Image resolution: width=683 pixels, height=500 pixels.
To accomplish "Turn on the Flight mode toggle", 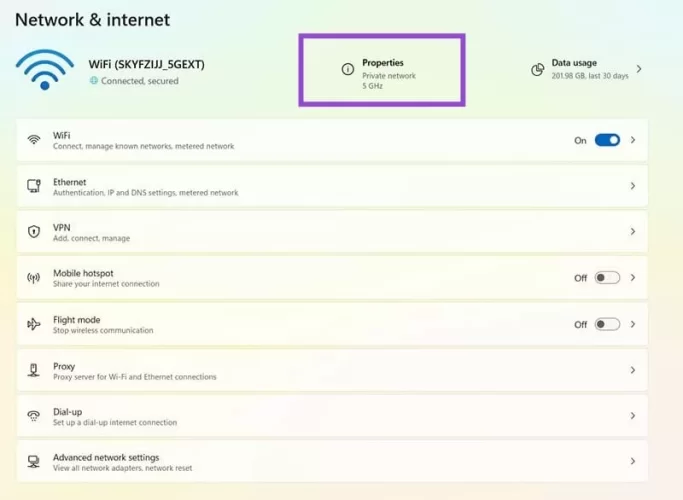I will click(x=607, y=324).
